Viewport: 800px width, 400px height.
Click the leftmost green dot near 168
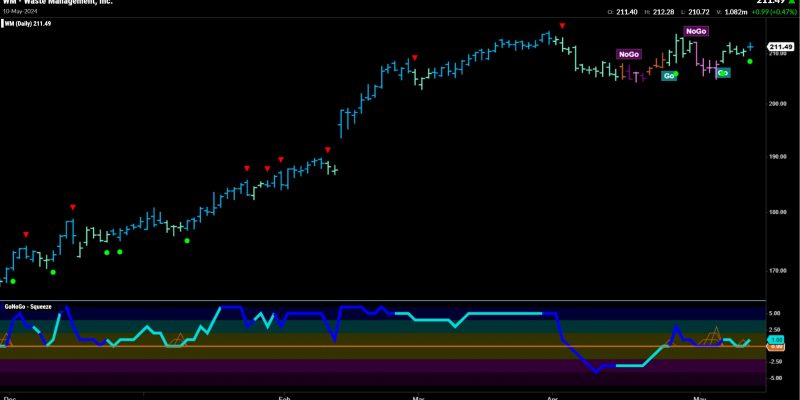click(13, 281)
